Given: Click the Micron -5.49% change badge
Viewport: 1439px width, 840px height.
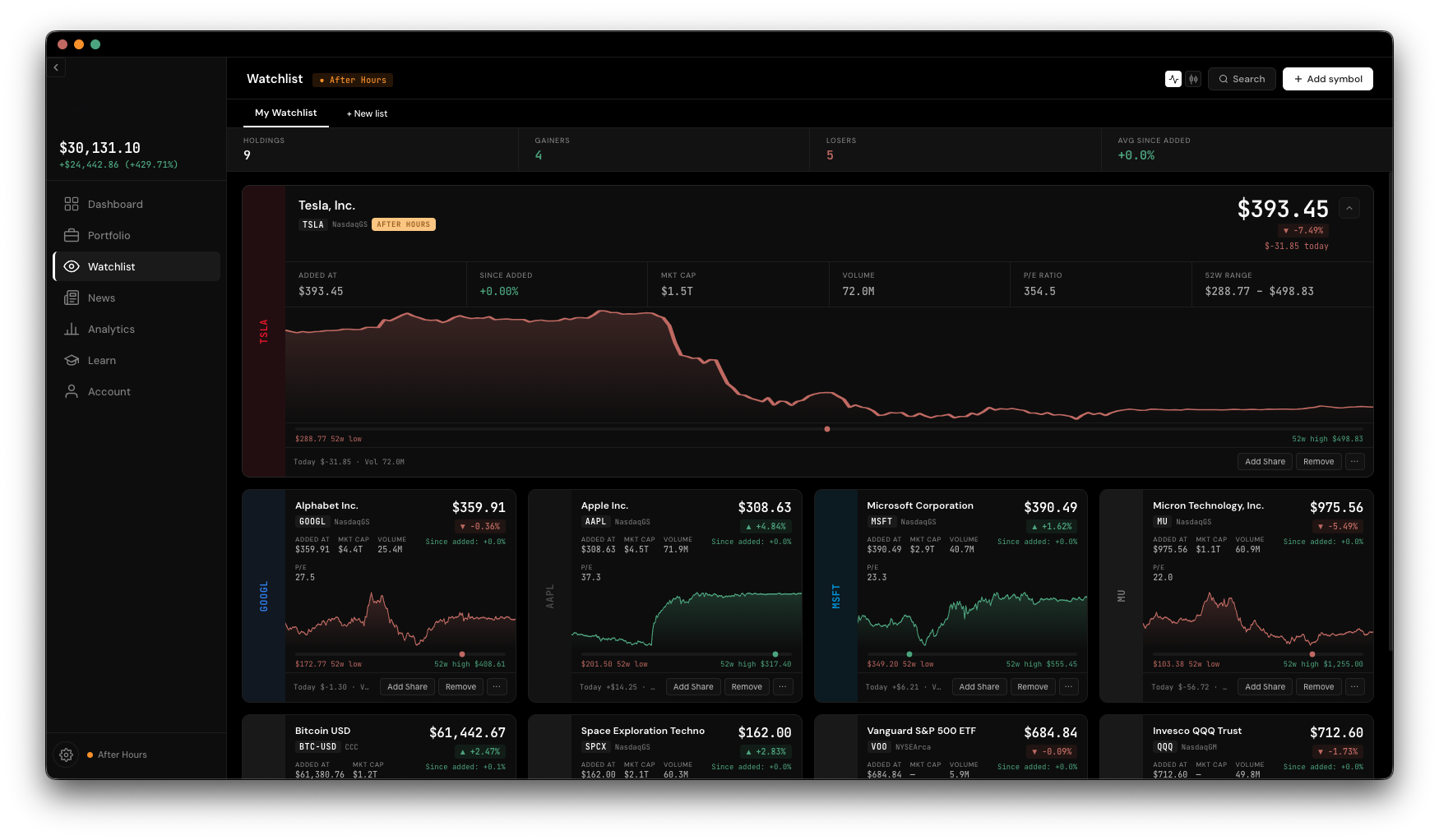Looking at the screenshot, I should (x=1337, y=526).
